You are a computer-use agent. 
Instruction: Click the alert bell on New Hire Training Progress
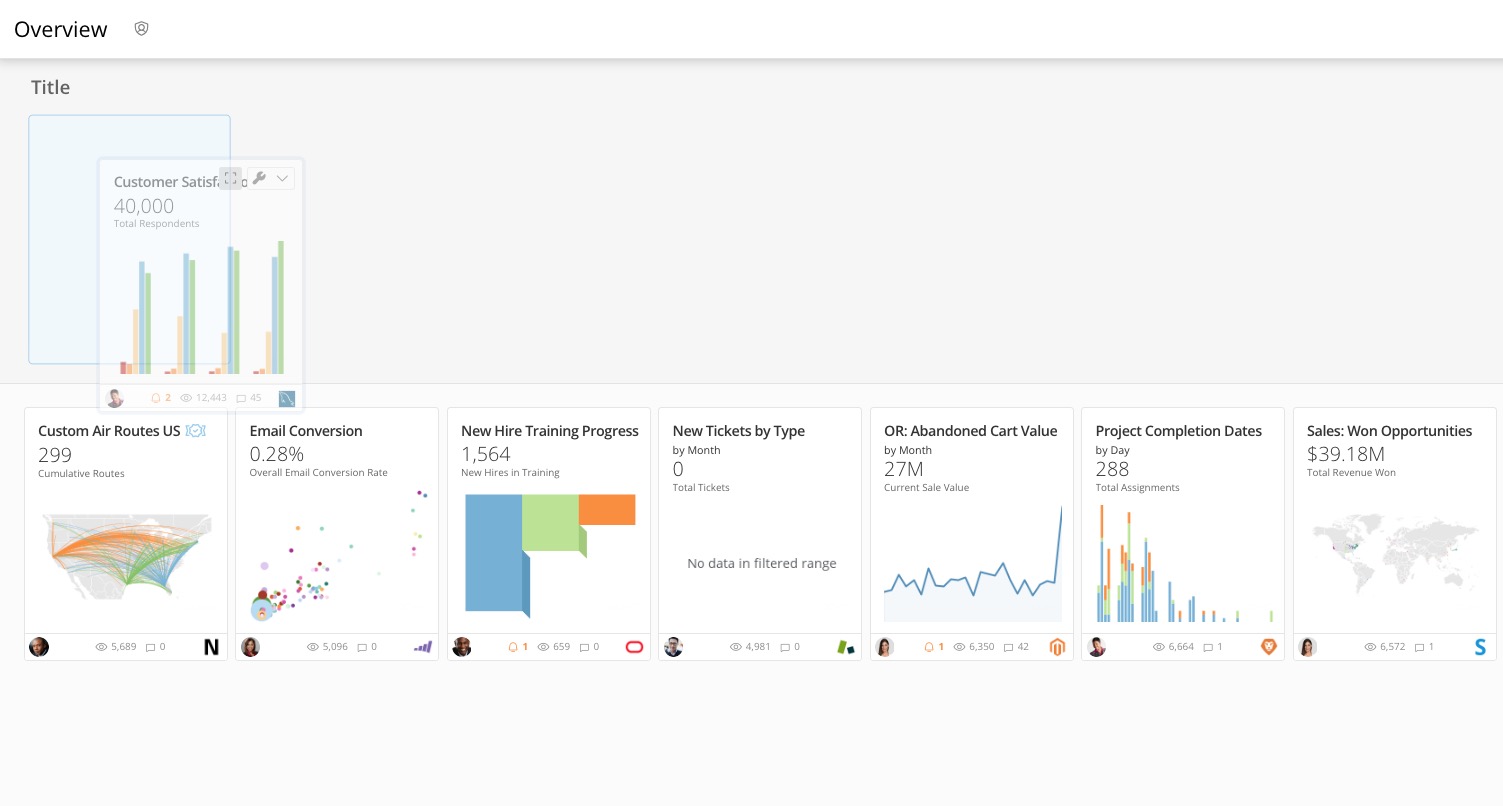point(513,647)
